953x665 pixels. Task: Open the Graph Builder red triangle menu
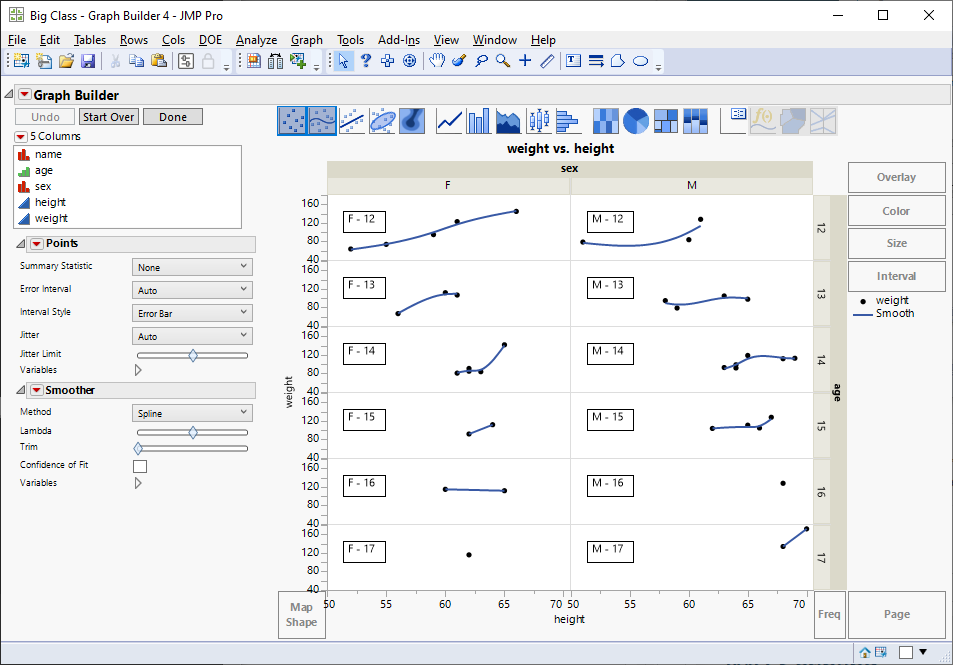click(25, 94)
